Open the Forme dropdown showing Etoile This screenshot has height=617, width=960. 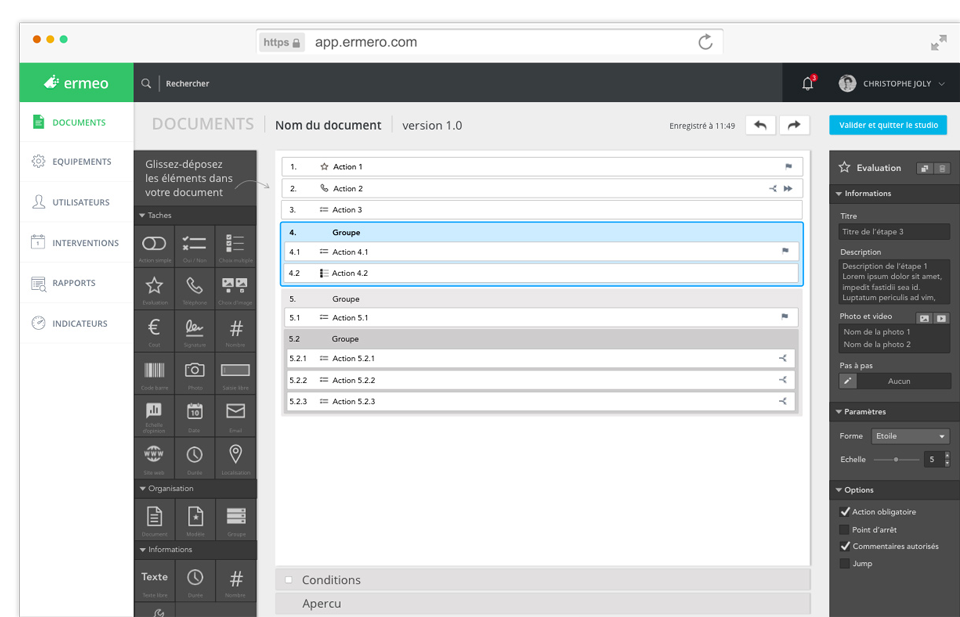pyautogui.click(x=910, y=436)
